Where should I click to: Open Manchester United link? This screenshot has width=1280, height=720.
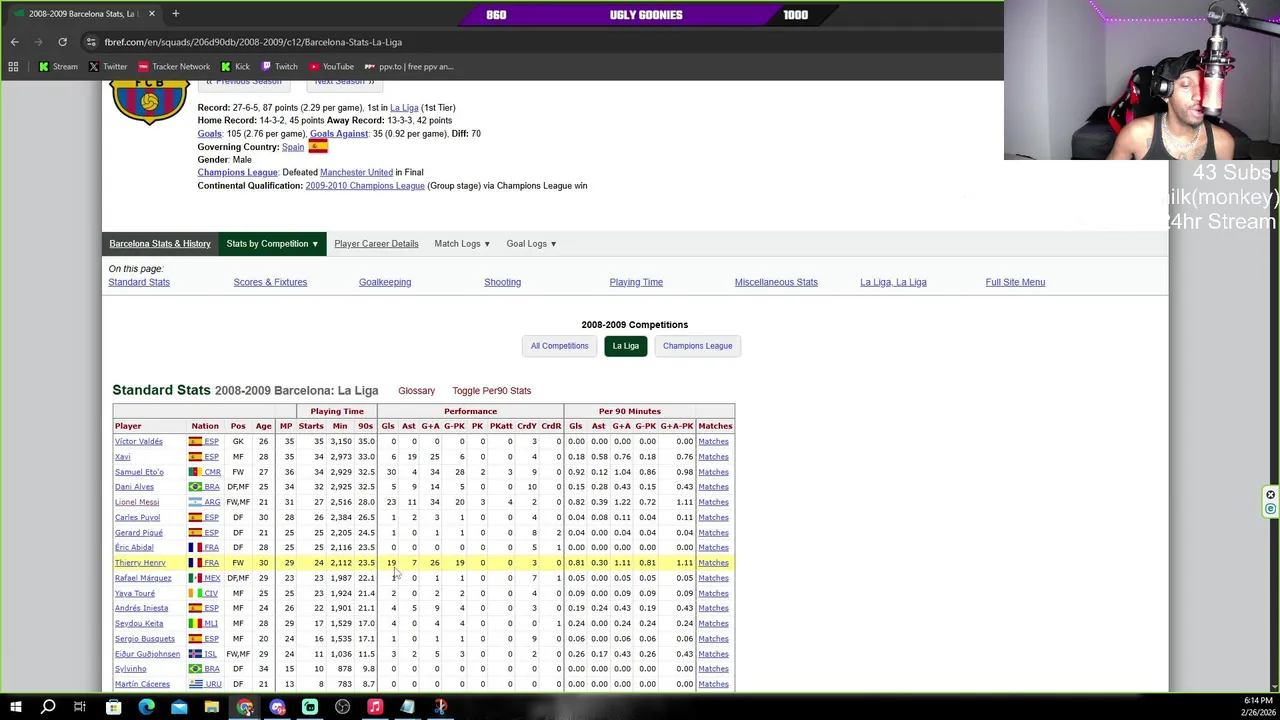coord(356,172)
